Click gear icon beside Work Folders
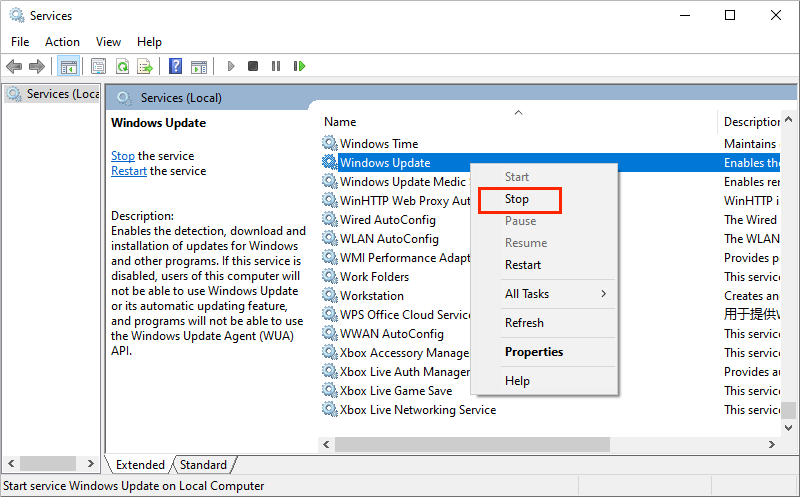The image size is (800, 497). [x=330, y=276]
